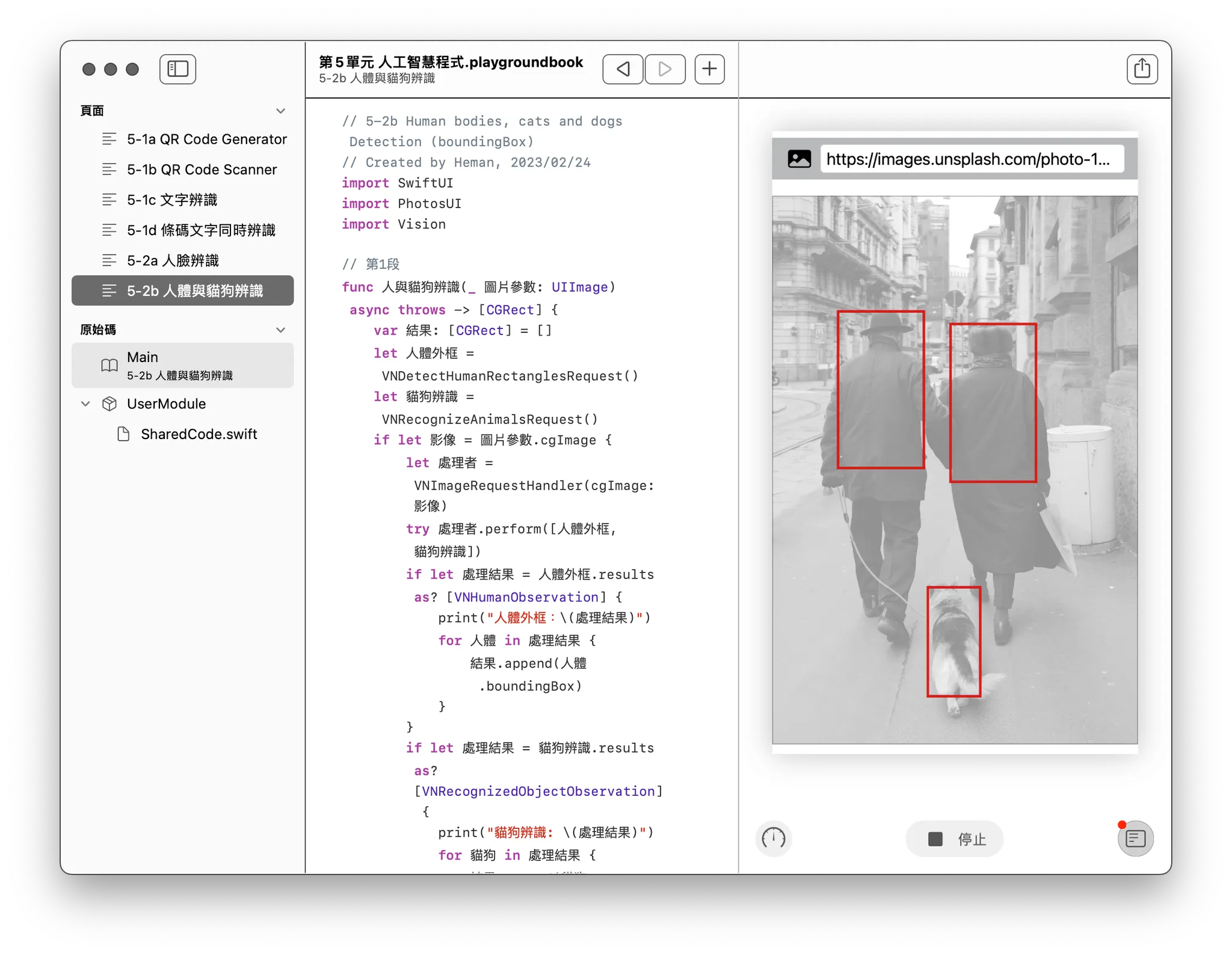The height and width of the screenshot is (954, 1232).
Task: Collapse the 頁面 section chevron
Action: (280, 111)
